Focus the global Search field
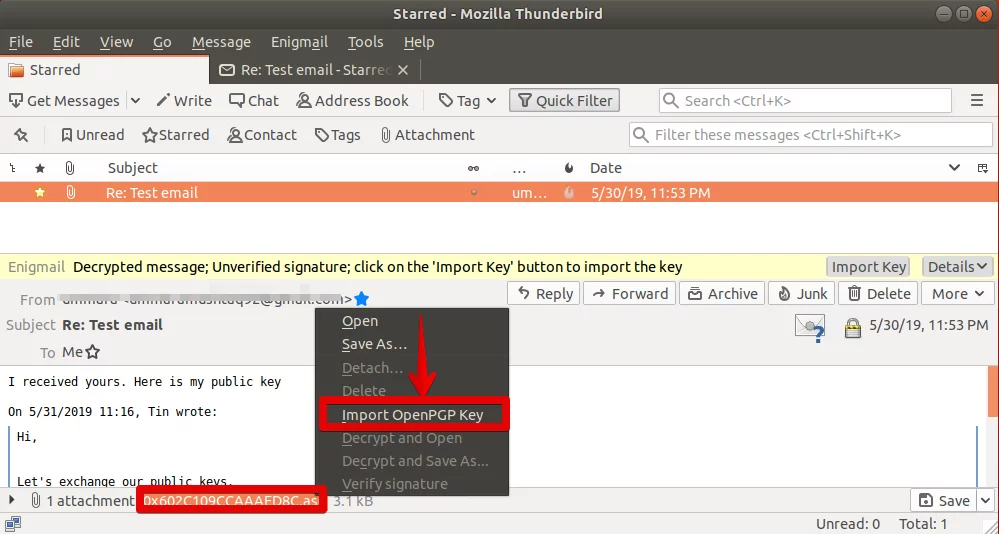 [805, 101]
